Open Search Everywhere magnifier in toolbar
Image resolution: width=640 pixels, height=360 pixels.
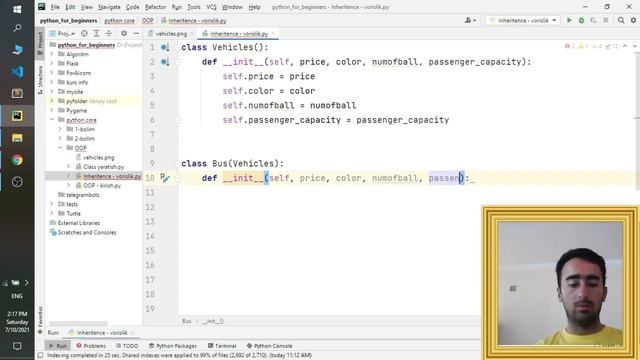pyautogui.click(x=621, y=20)
